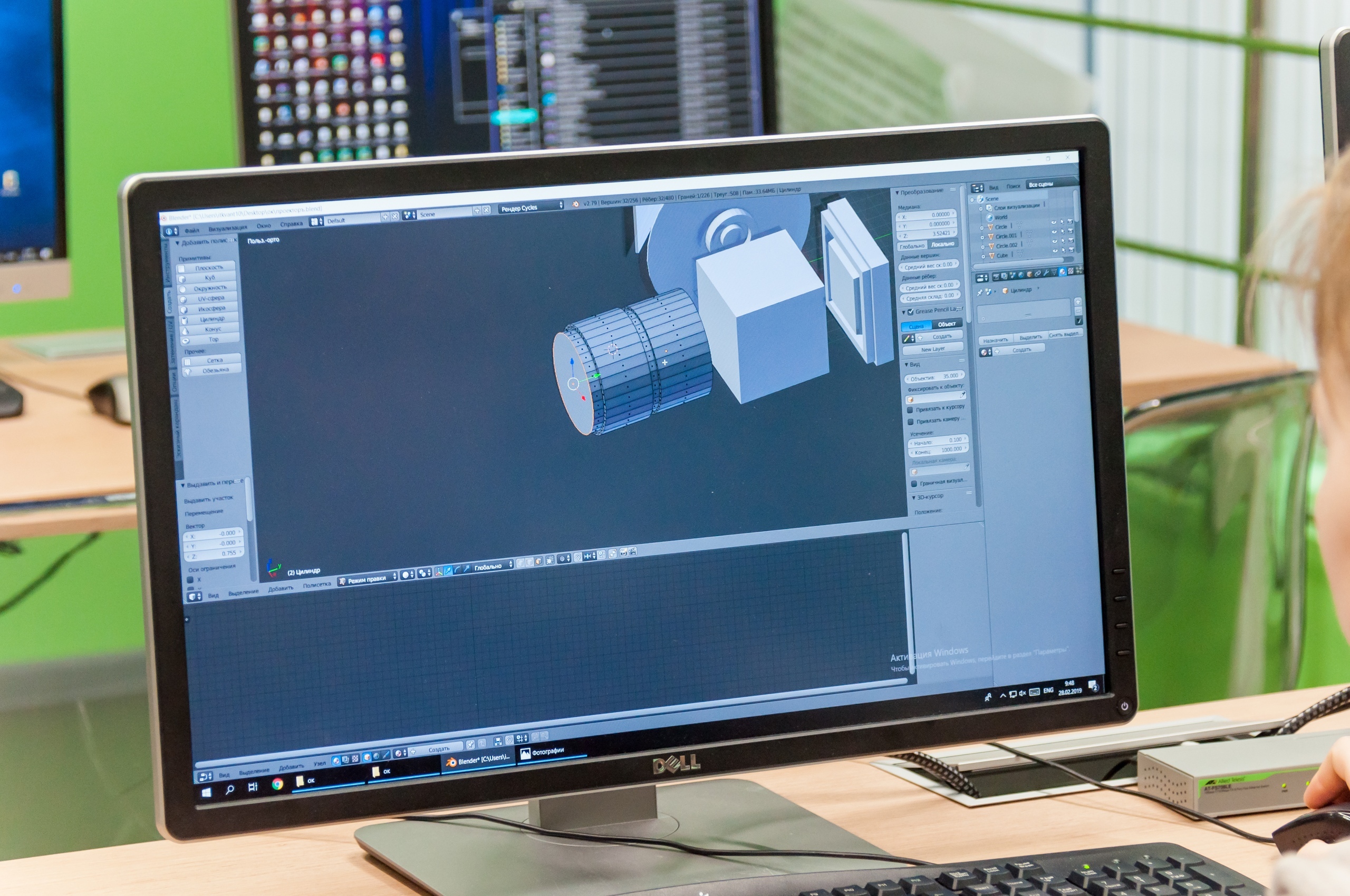Hide Circle object via eye icon
This screenshot has height=896, width=1350.
[x=1054, y=223]
